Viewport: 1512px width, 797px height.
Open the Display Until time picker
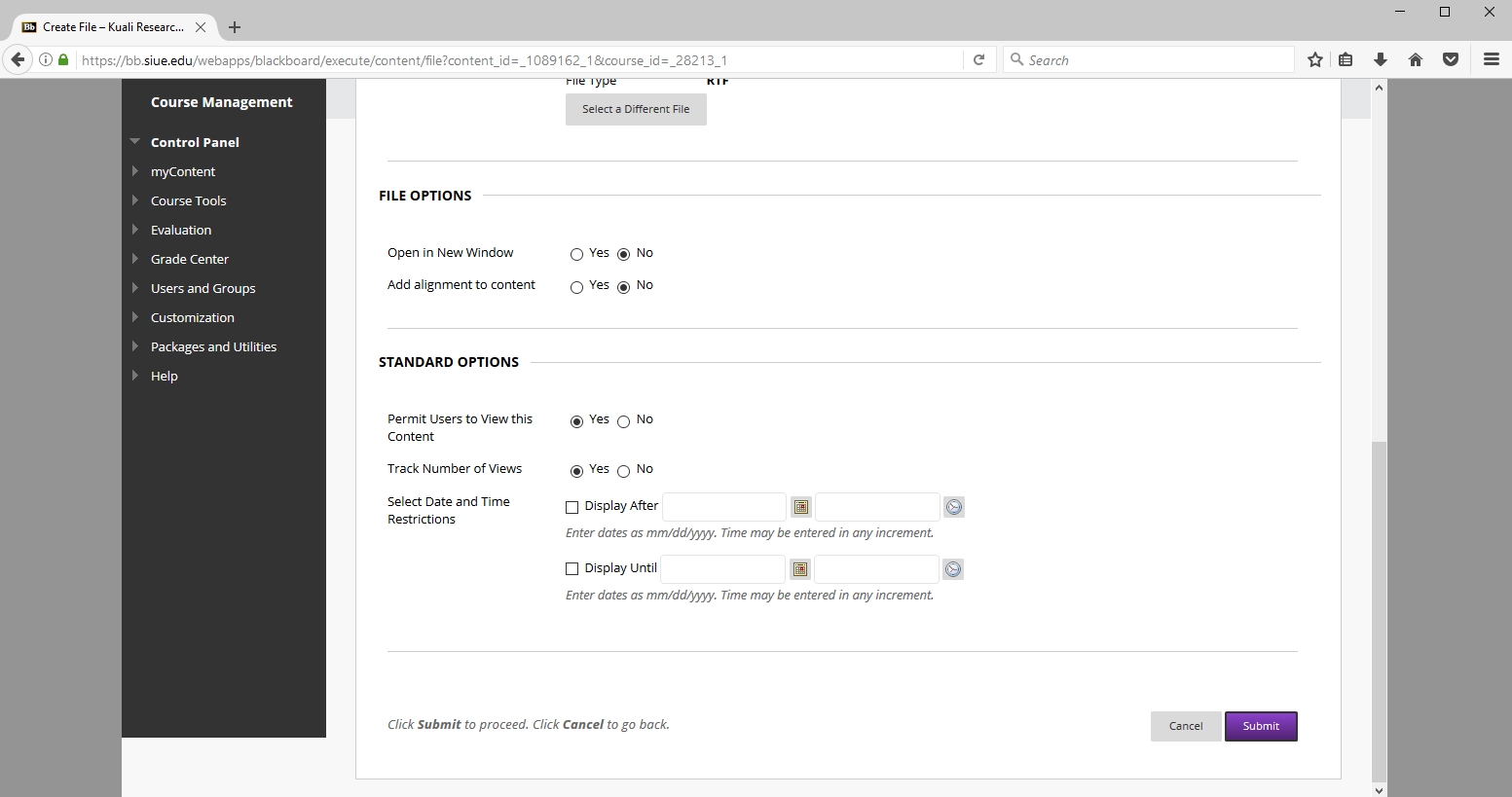click(953, 569)
